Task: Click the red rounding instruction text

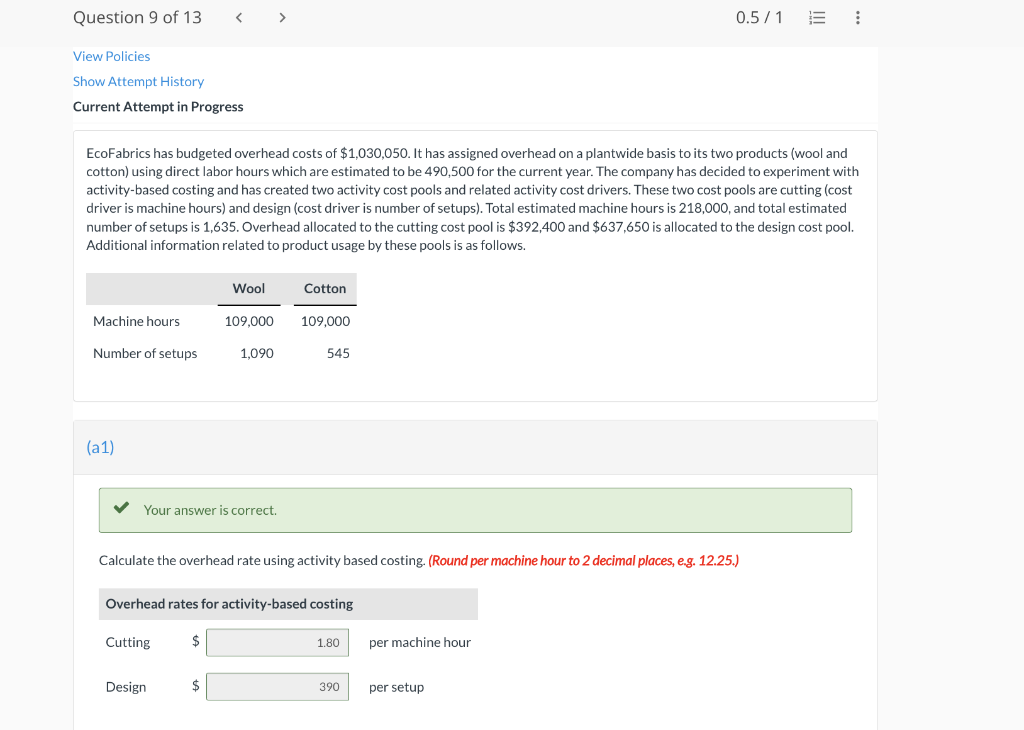Action: point(583,561)
